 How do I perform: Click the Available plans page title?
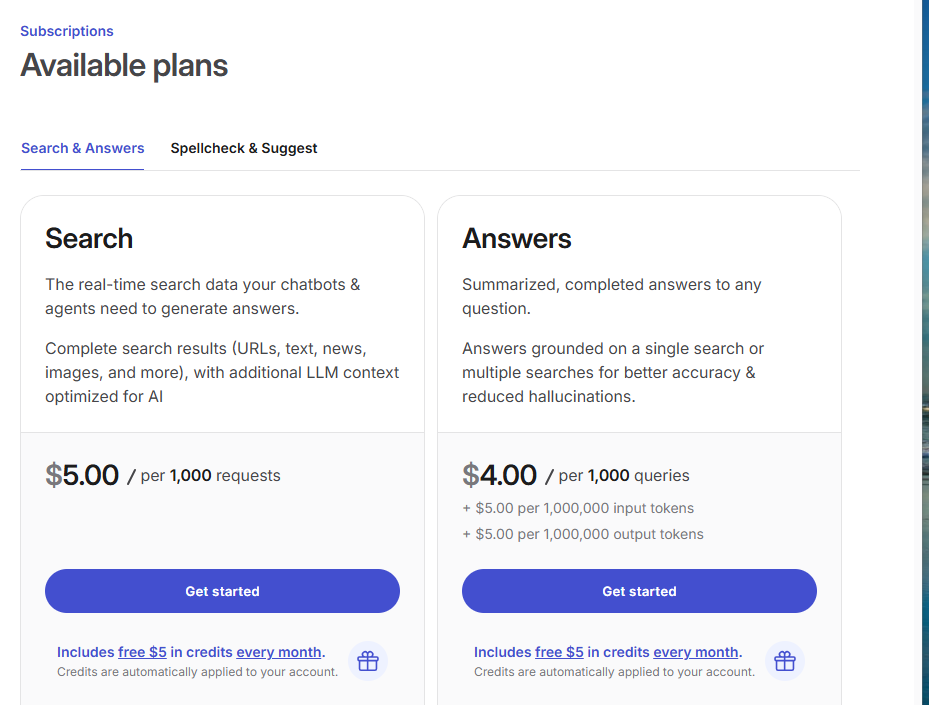[x=124, y=65]
